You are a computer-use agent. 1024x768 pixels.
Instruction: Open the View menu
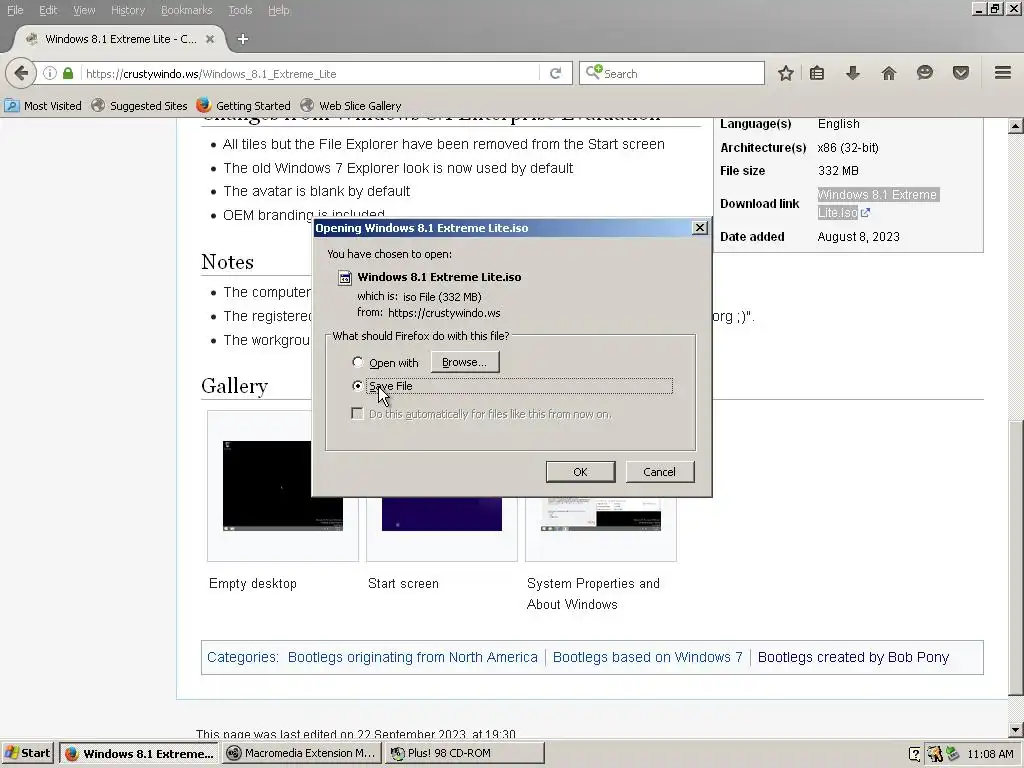coord(84,10)
